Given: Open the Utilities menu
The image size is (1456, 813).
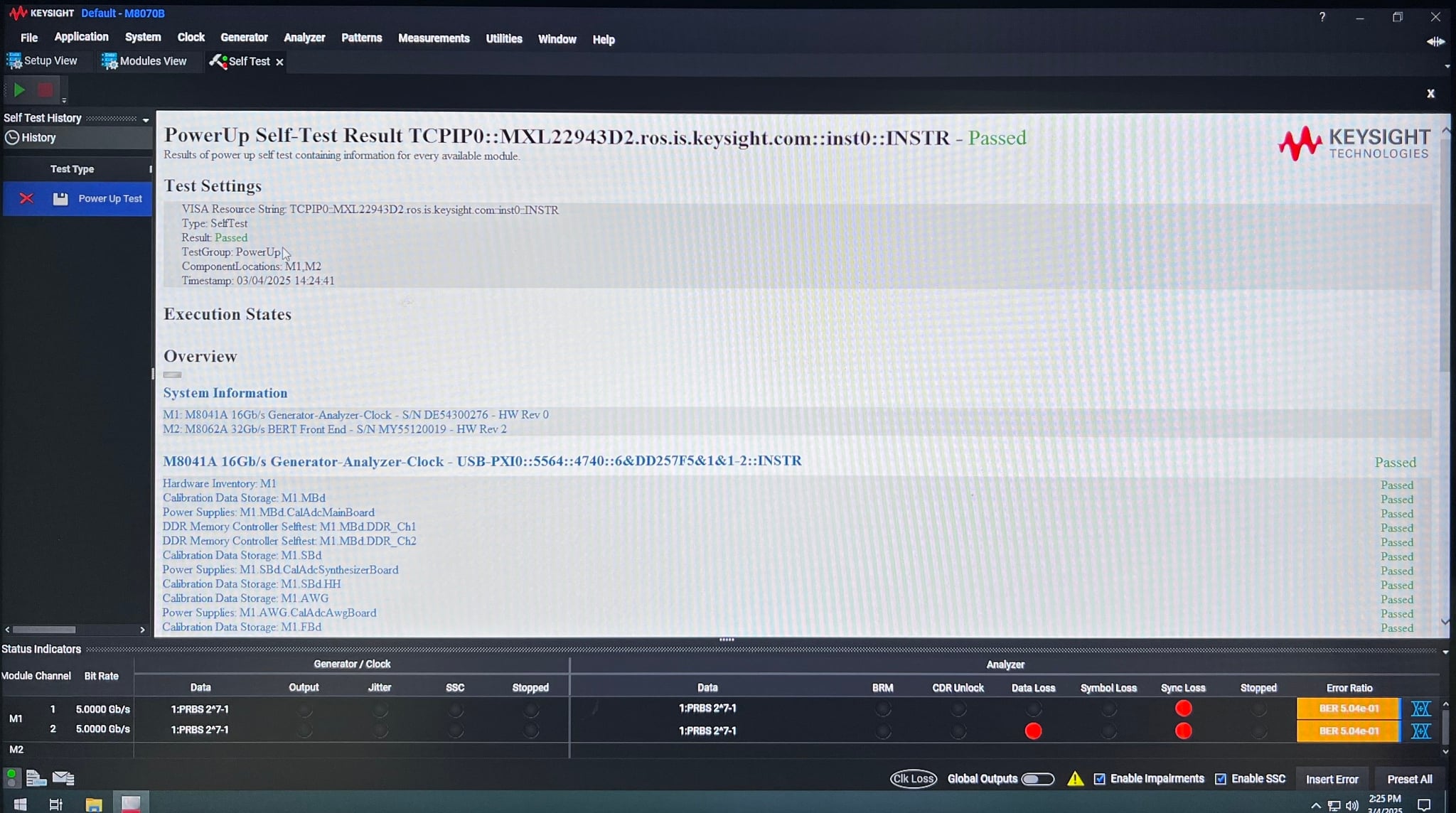Looking at the screenshot, I should pyautogui.click(x=503, y=38).
